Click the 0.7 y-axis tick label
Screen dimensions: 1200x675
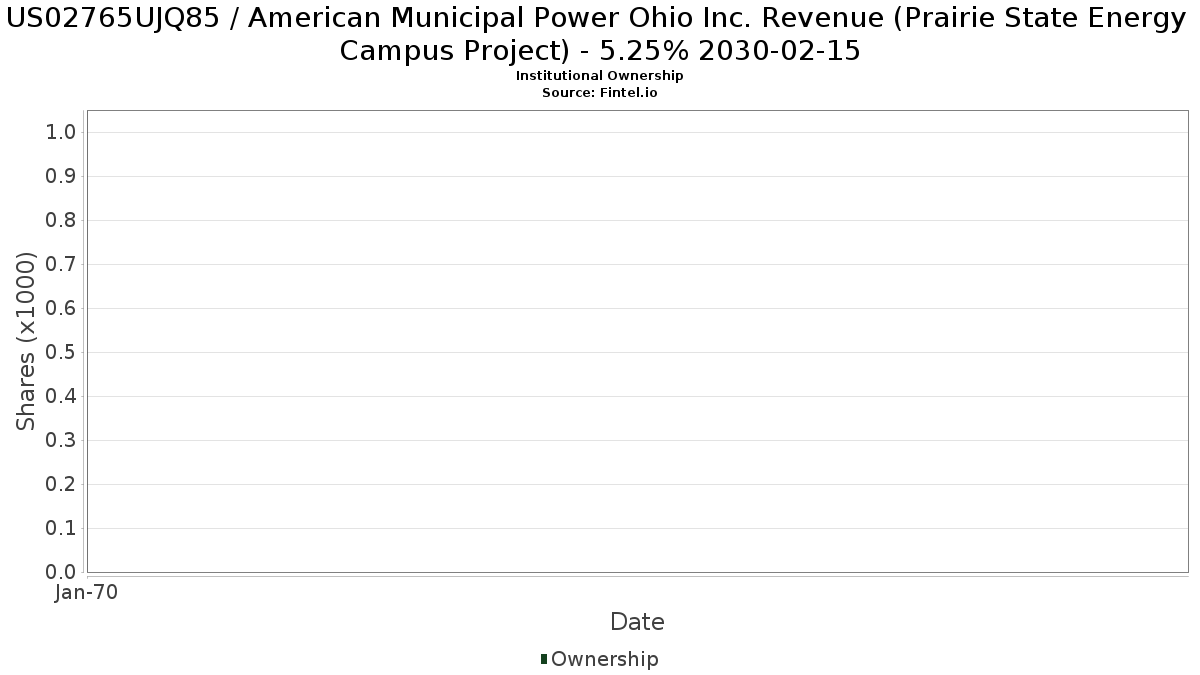tap(62, 265)
